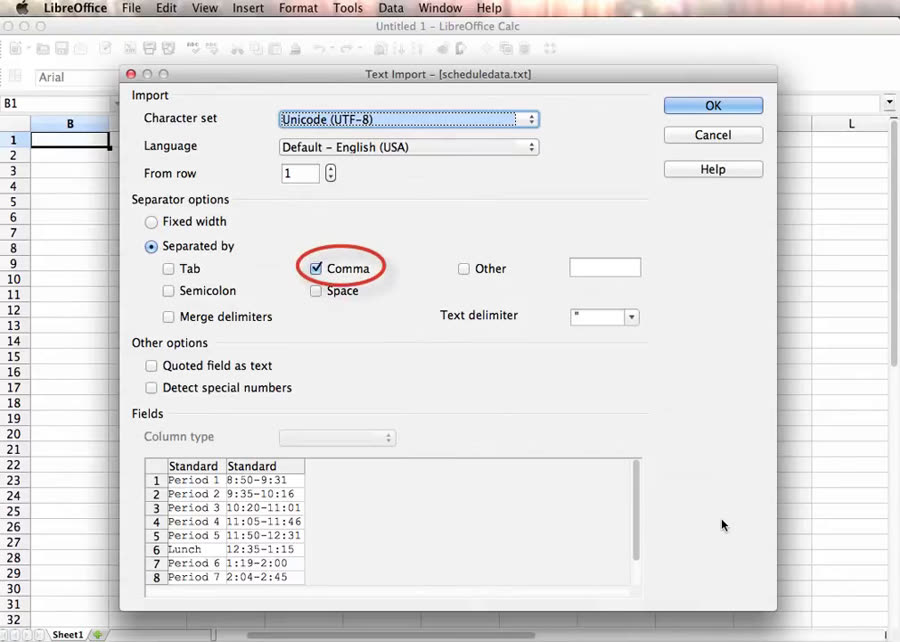Click the From row number field
900x642 pixels.
(300, 173)
